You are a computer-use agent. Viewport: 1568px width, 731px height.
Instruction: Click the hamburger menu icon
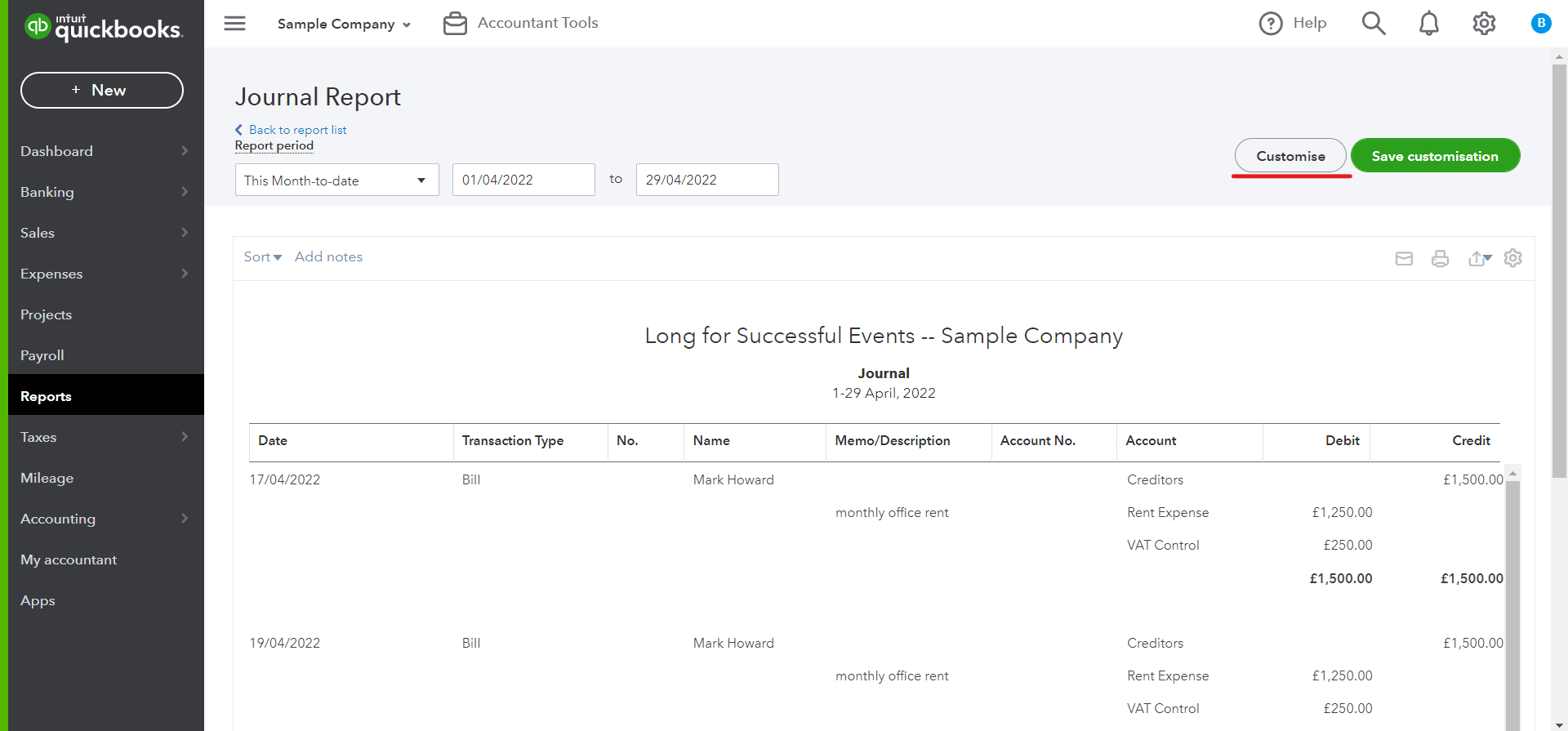tap(234, 23)
